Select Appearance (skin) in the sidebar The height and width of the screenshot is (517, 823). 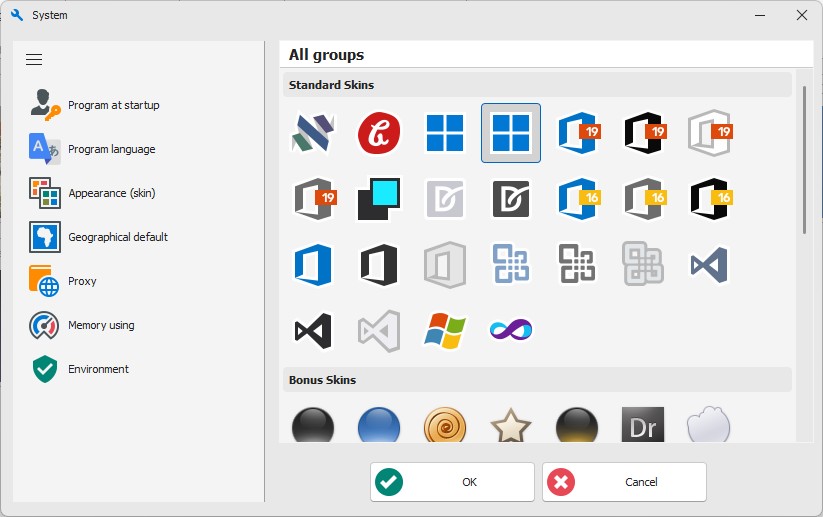[92, 193]
